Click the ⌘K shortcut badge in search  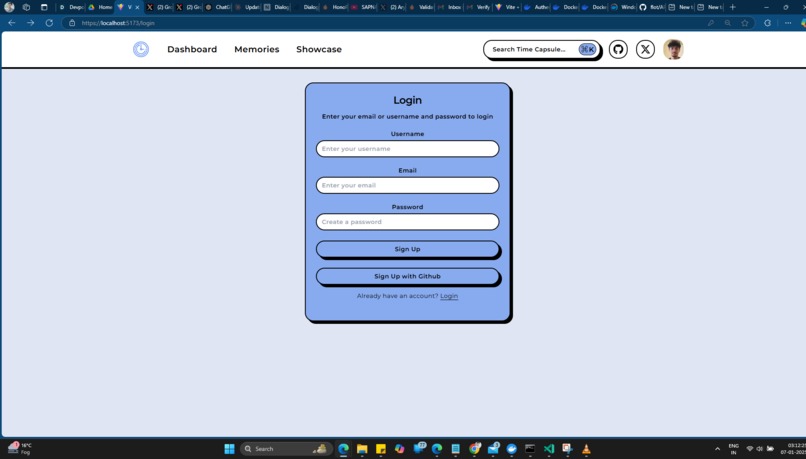tap(587, 49)
